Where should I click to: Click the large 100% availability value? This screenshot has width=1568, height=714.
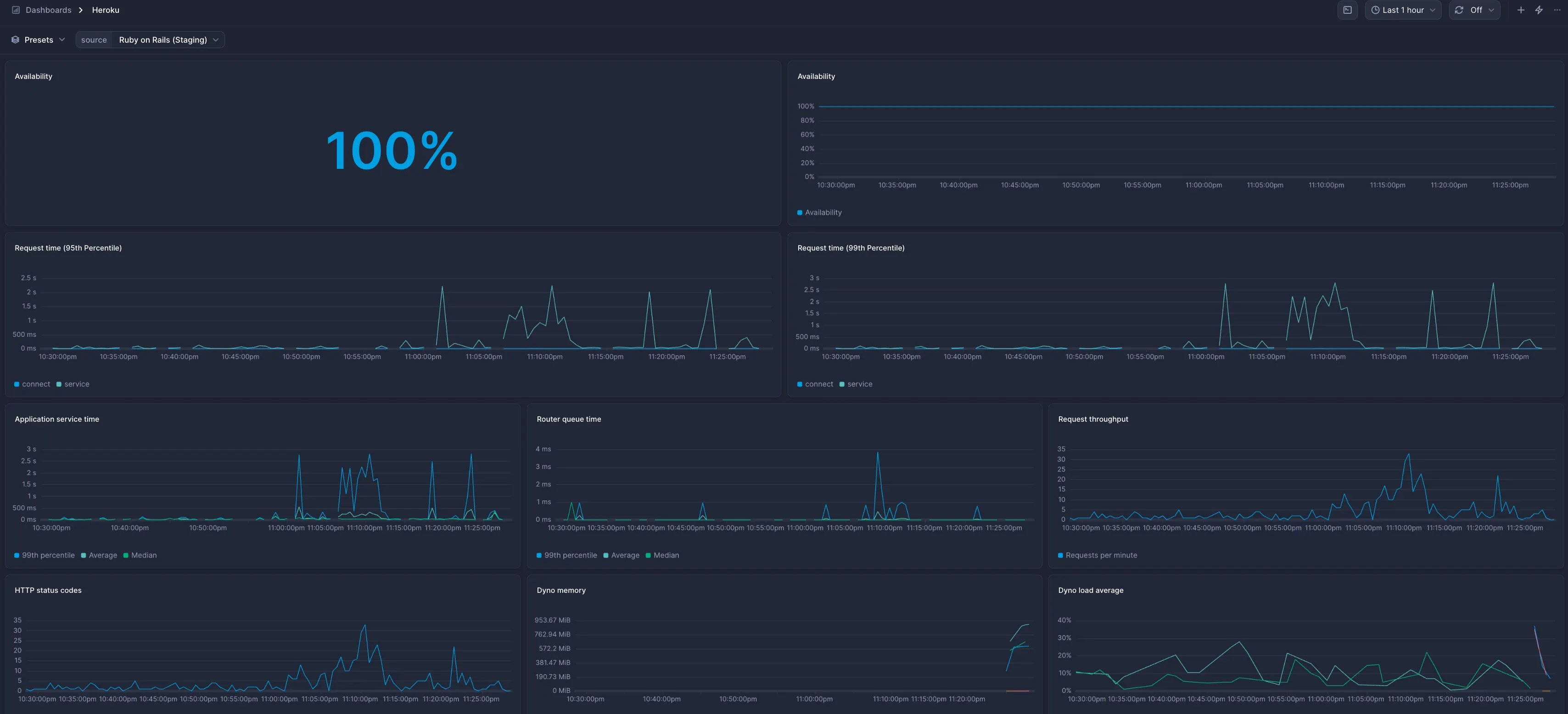pyautogui.click(x=392, y=151)
